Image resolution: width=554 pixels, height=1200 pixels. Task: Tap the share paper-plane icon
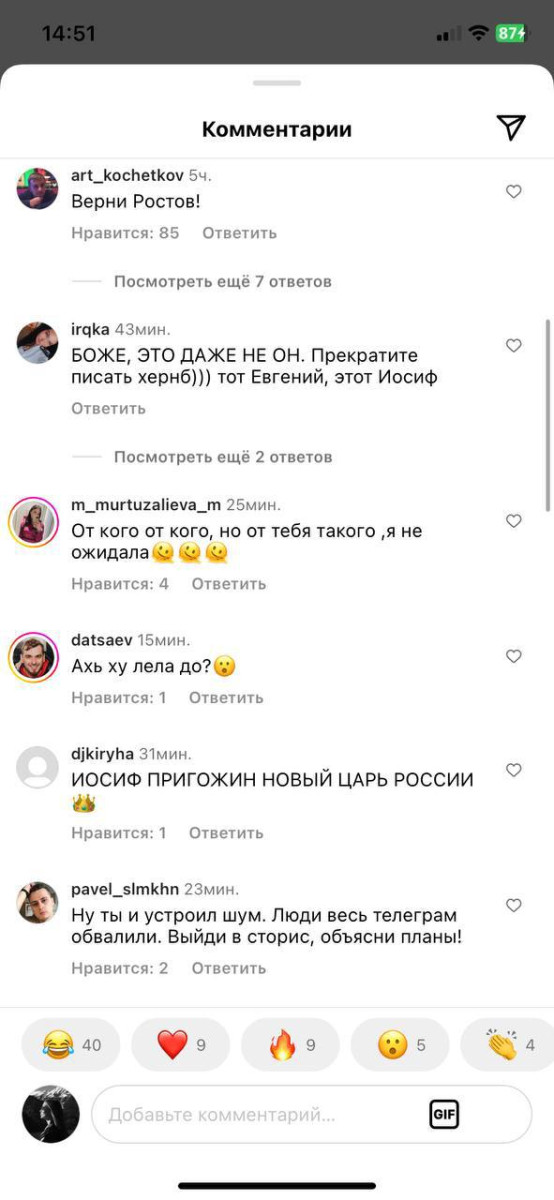pyautogui.click(x=511, y=128)
